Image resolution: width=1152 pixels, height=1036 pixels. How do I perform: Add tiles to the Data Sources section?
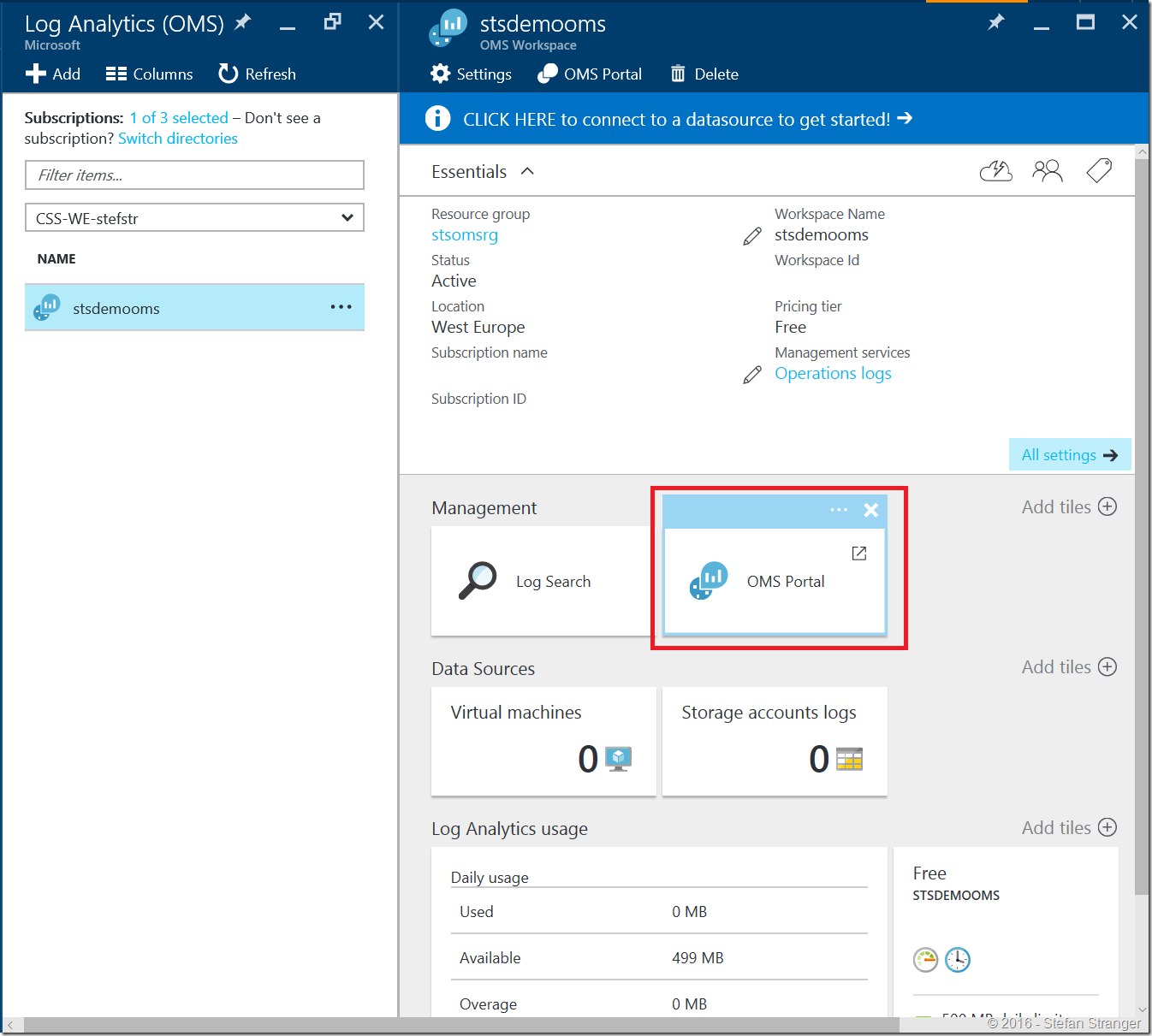(1069, 666)
